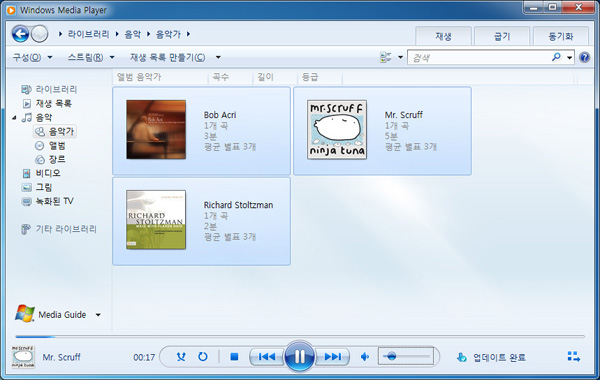This screenshot has width=600, height=380.
Task: Adjust the volume slider
Action: pos(406,357)
